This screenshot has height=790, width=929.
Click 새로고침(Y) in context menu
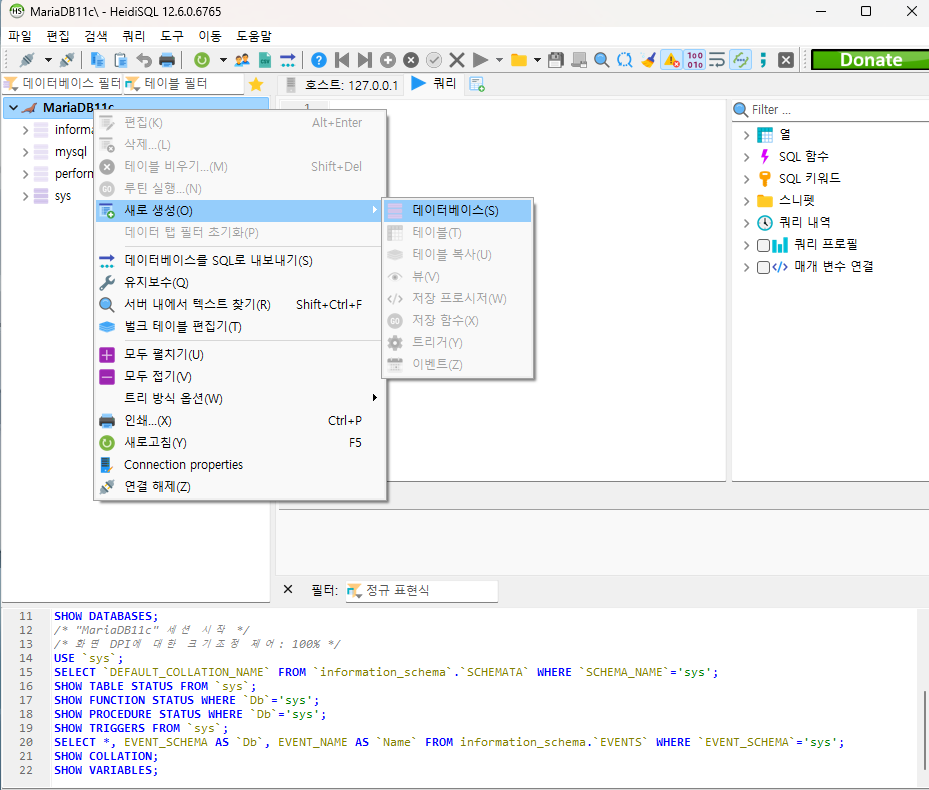point(239,443)
